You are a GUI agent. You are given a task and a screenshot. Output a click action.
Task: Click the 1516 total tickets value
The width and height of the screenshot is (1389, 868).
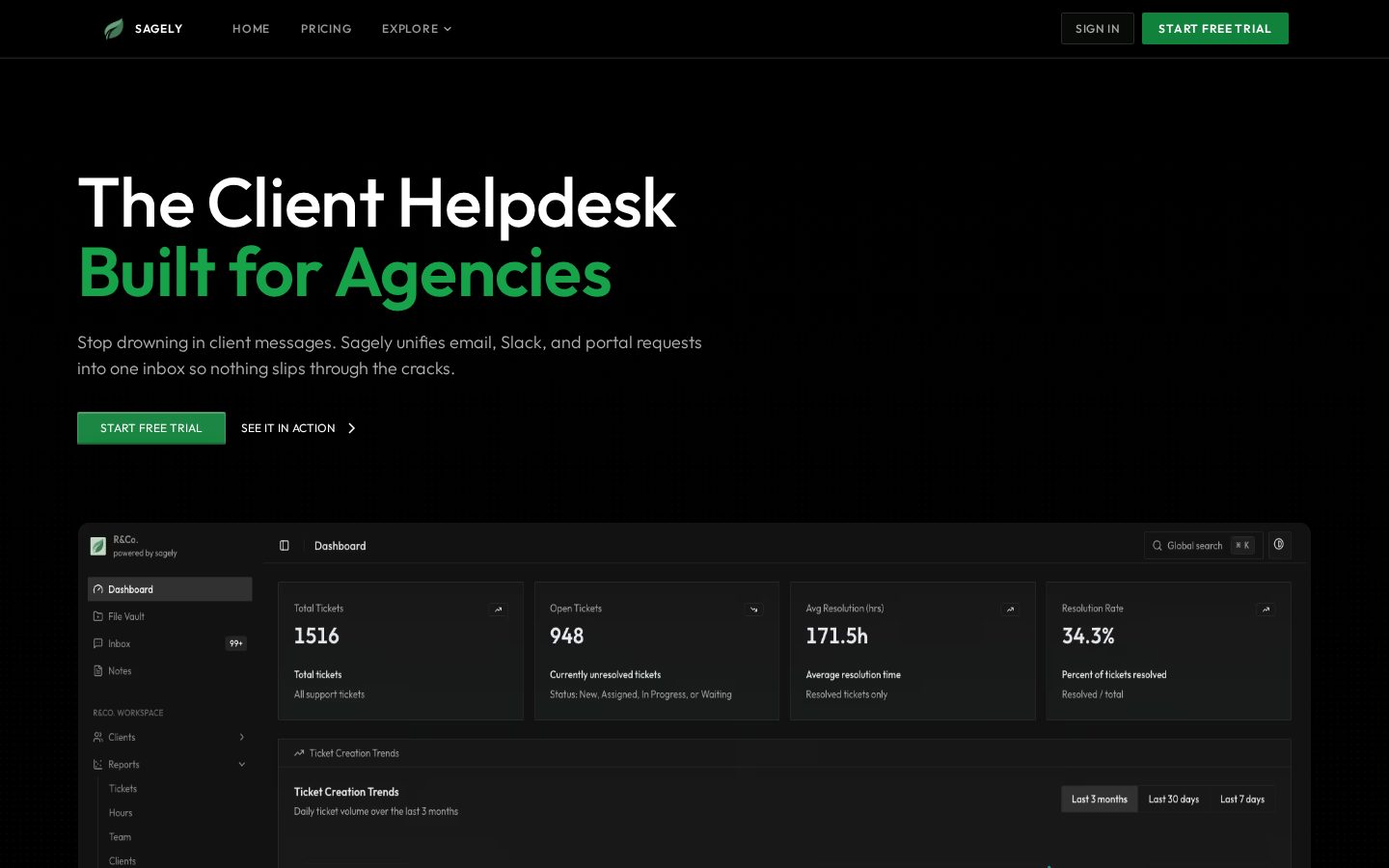point(316,637)
